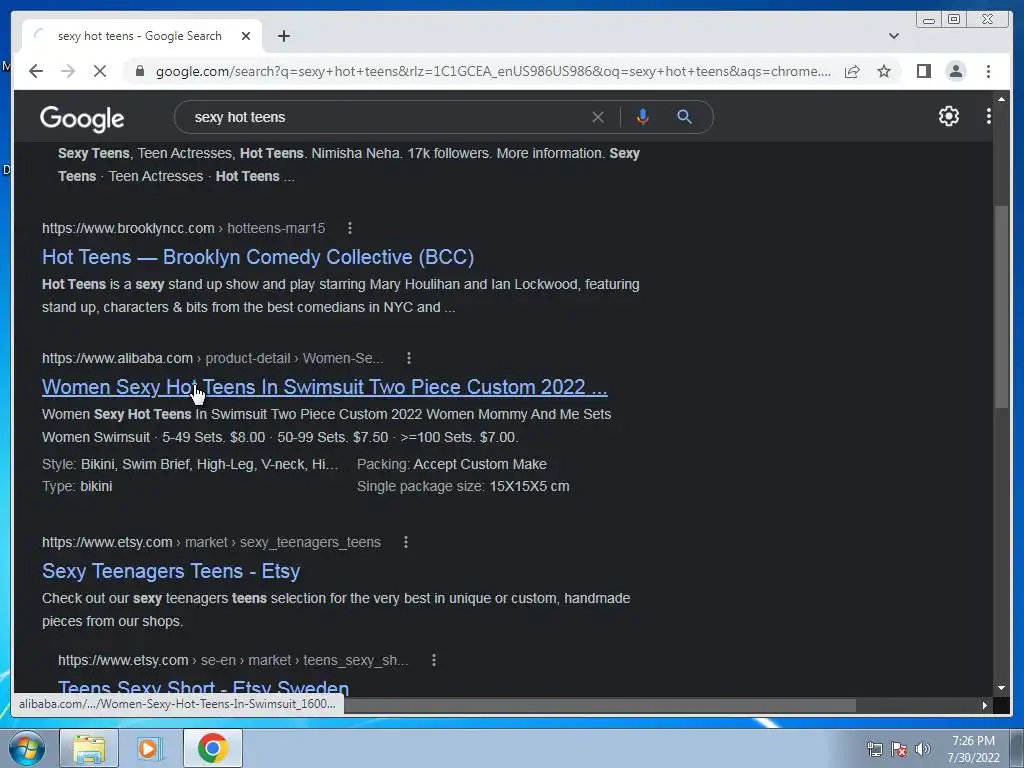1024x768 pixels.
Task: Click the taskbar clock showing 7:26 PM
Action: pyautogui.click(x=973, y=749)
